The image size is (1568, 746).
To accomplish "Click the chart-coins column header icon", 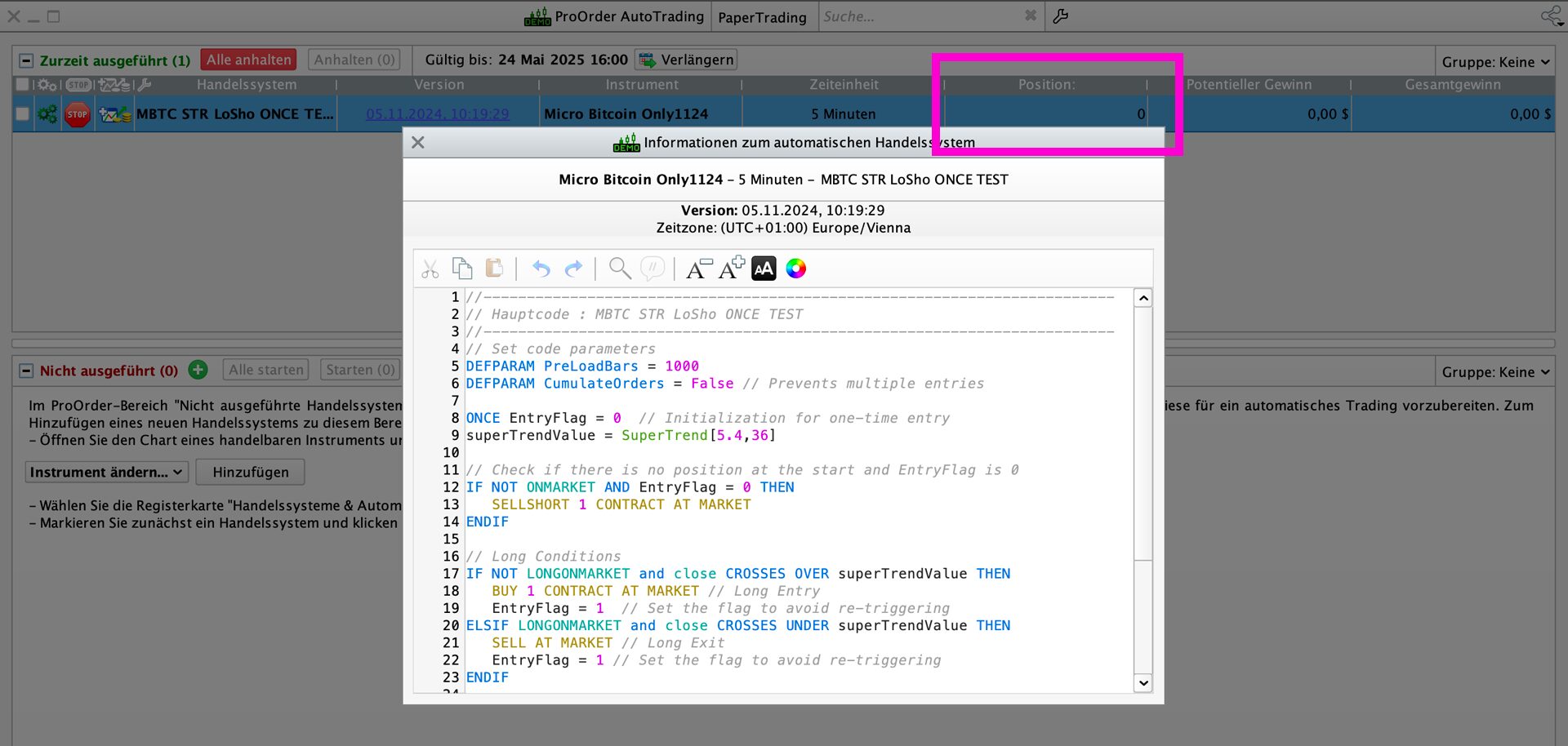I will pos(114,85).
